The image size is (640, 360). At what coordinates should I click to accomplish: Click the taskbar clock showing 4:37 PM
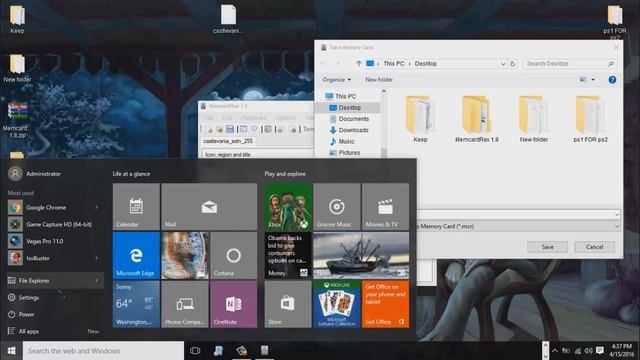[622, 350]
